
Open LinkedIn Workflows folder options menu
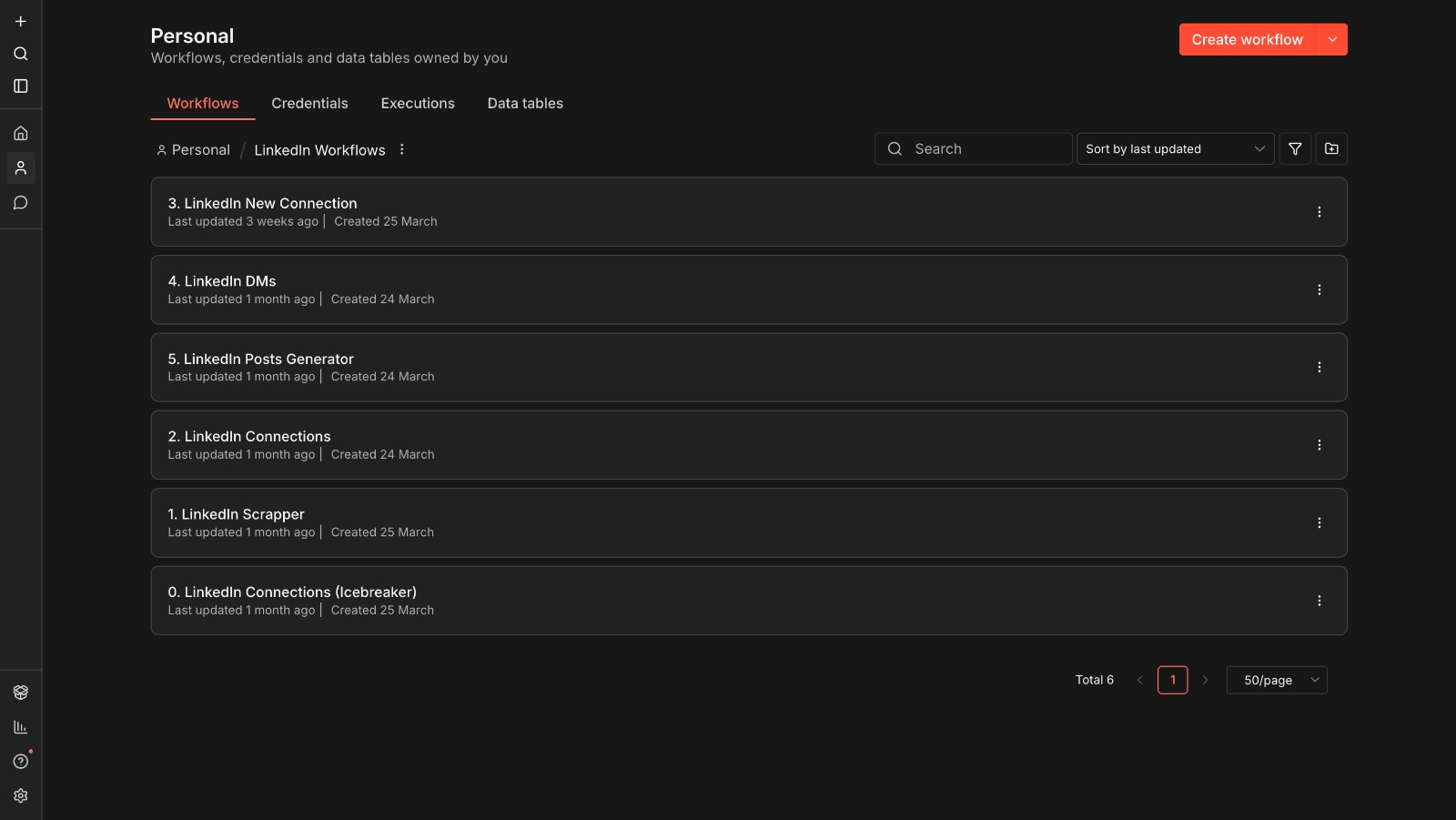401,150
